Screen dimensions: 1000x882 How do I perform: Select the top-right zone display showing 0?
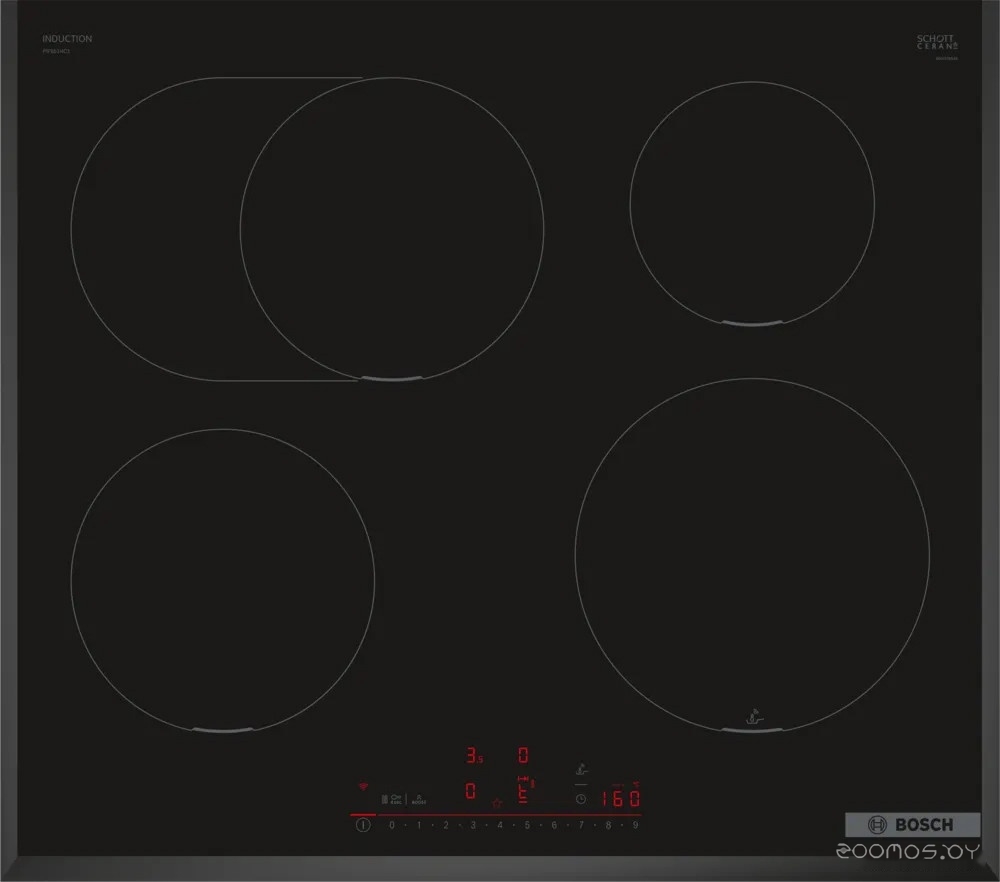522,755
